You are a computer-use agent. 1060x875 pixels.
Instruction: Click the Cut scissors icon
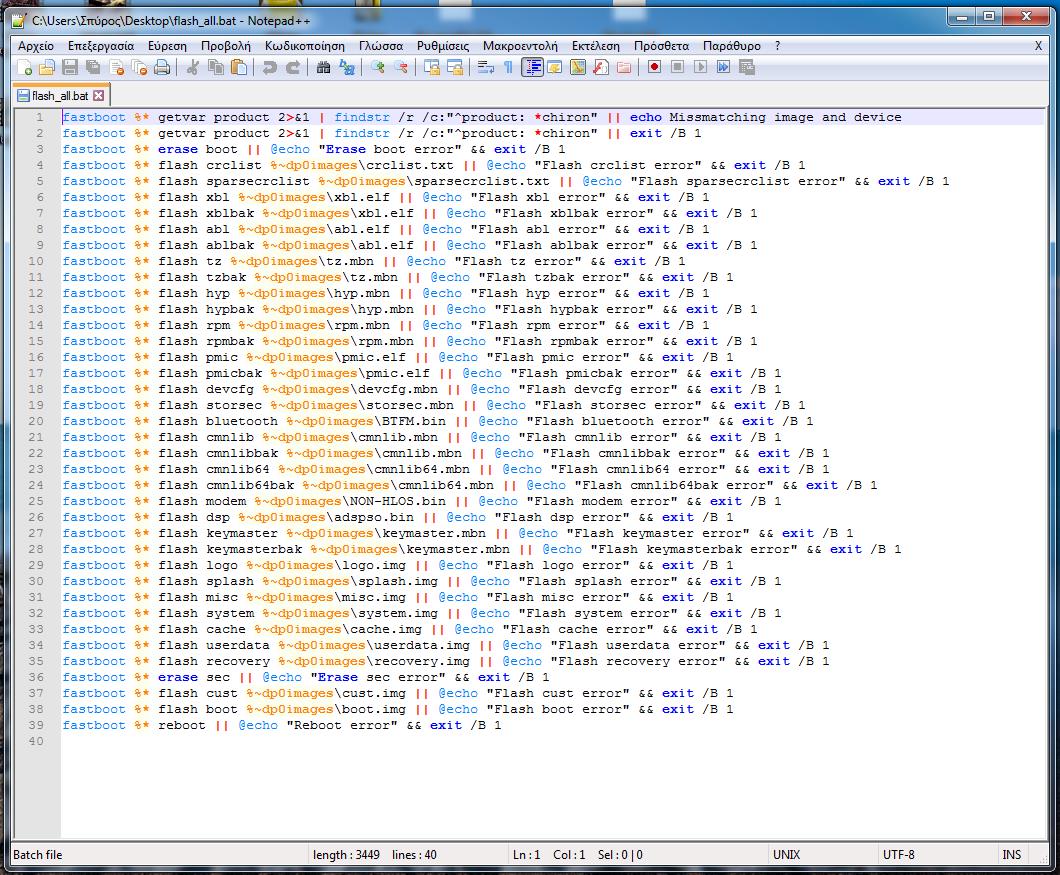pyautogui.click(x=193, y=68)
